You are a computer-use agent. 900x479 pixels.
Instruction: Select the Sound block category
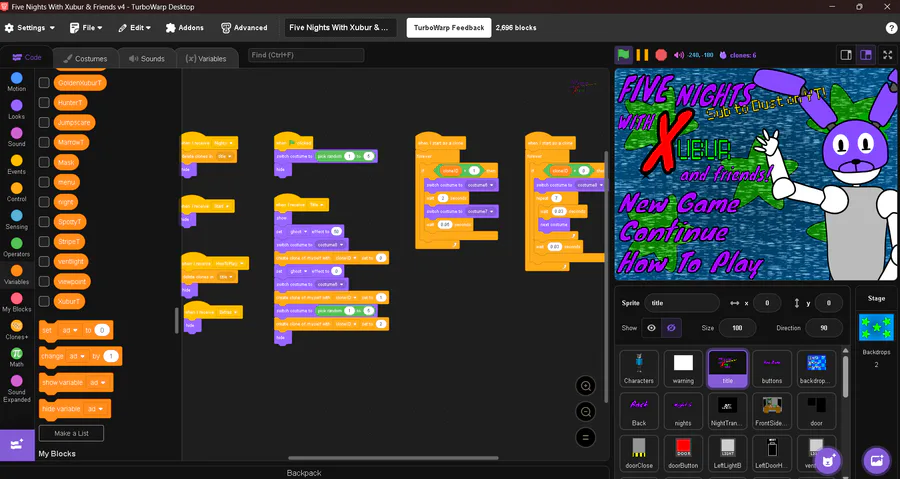(x=17, y=137)
